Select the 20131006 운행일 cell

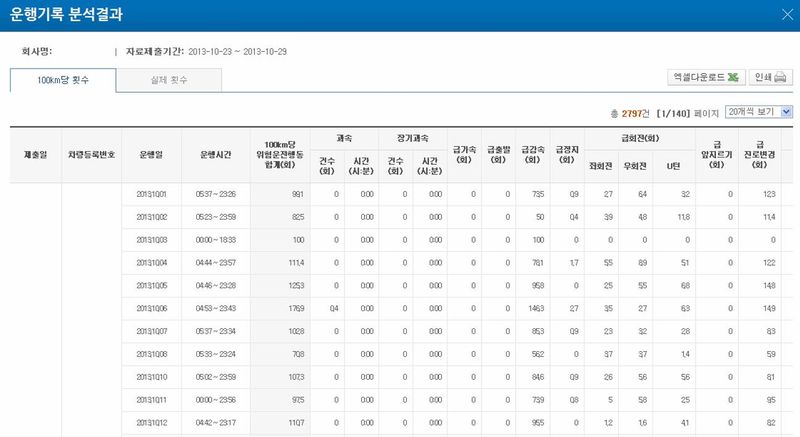point(151,309)
